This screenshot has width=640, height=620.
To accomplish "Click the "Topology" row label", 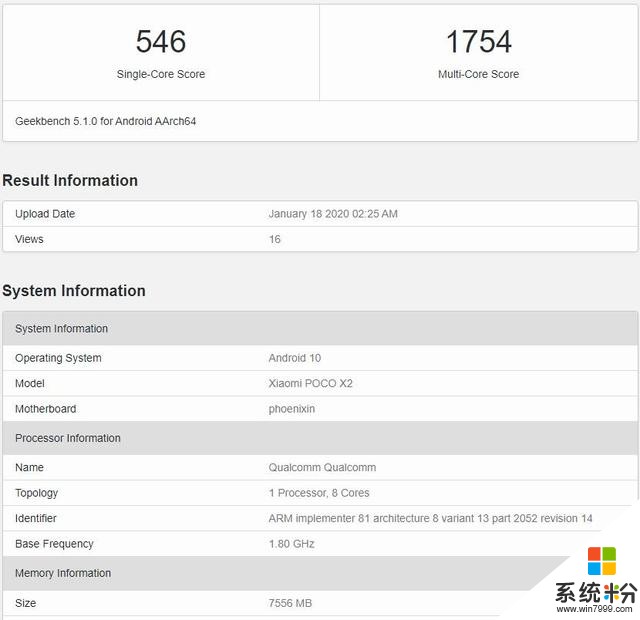I will [x=36, y=493].
